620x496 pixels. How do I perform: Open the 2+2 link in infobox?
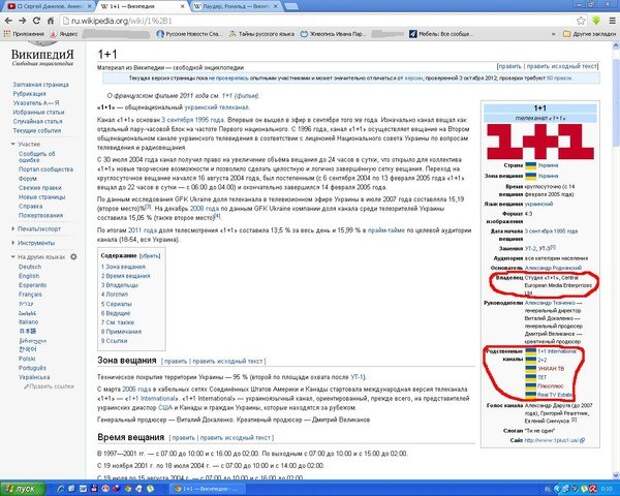[x=542, y=360]
